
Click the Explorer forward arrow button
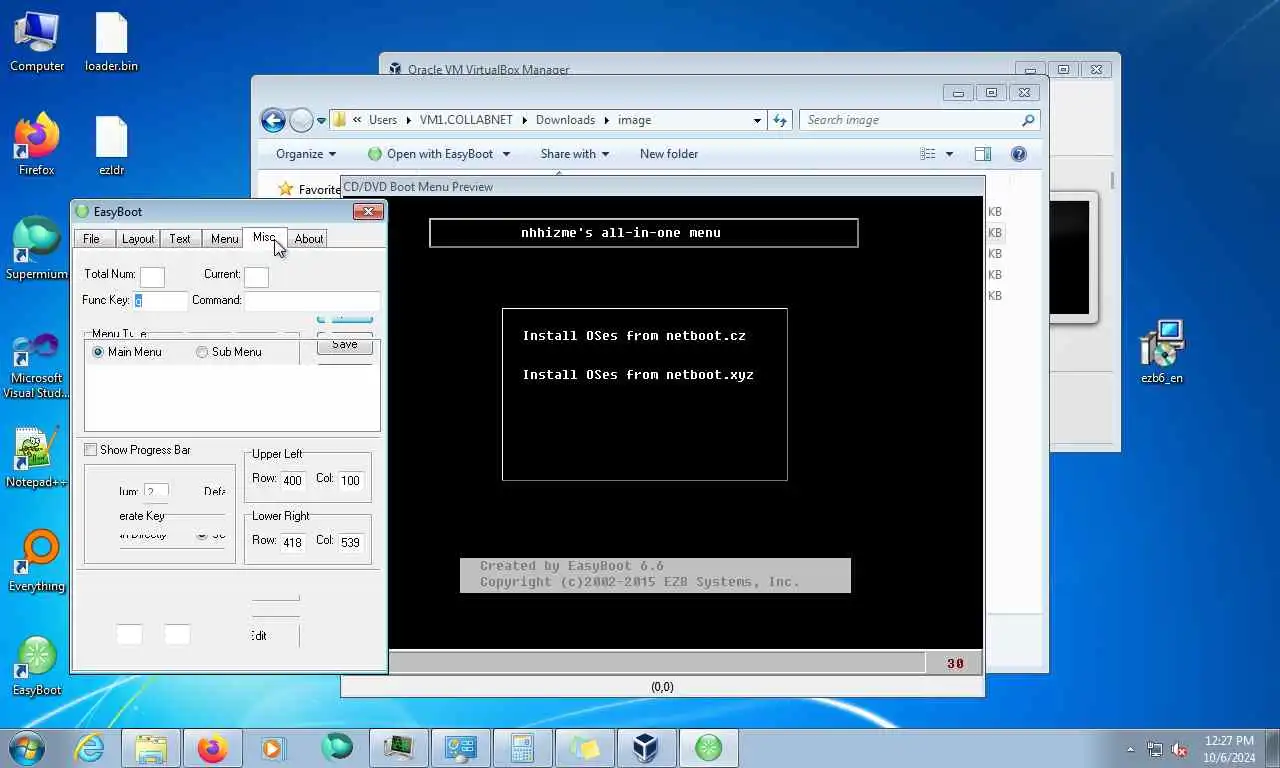(x=301, y=120)
